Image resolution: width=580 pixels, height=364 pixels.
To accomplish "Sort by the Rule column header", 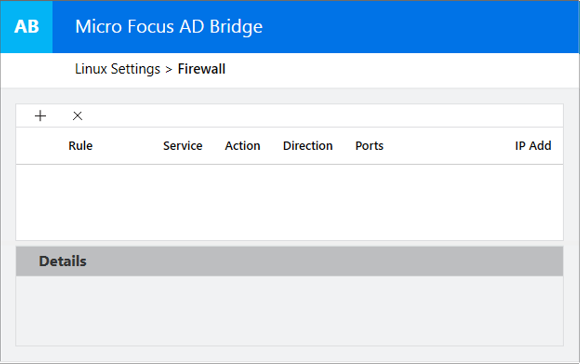I will (x=80, y=146).
